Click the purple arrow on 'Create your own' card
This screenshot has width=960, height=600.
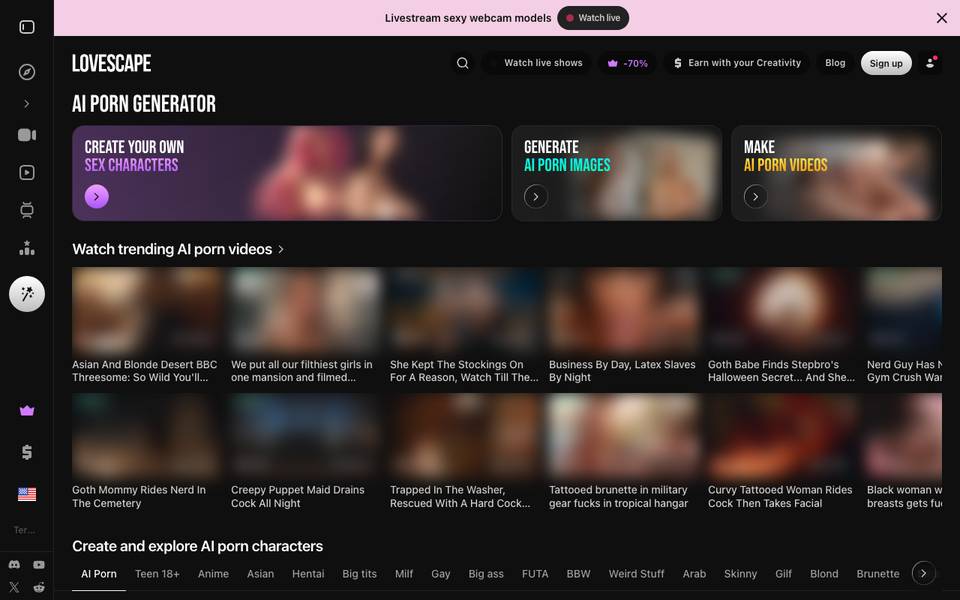97,197
